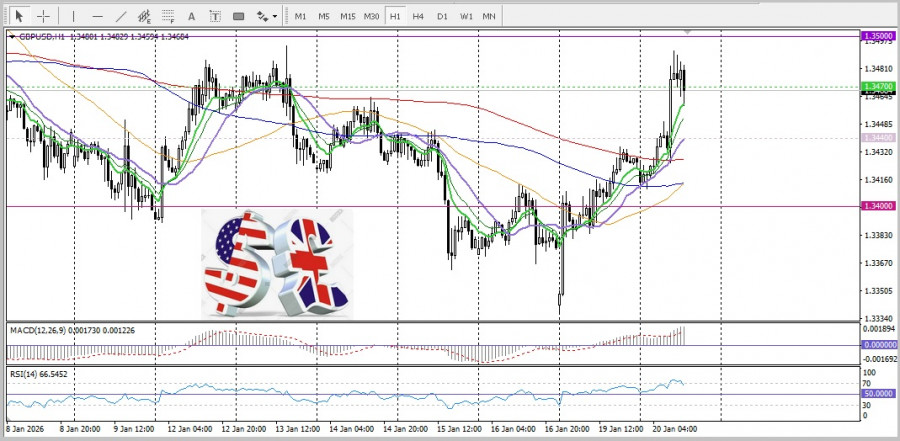This screenshot has width=900, height=441.
Task: Switch to M5 timeframe
Action: click(x=324, y=16)
